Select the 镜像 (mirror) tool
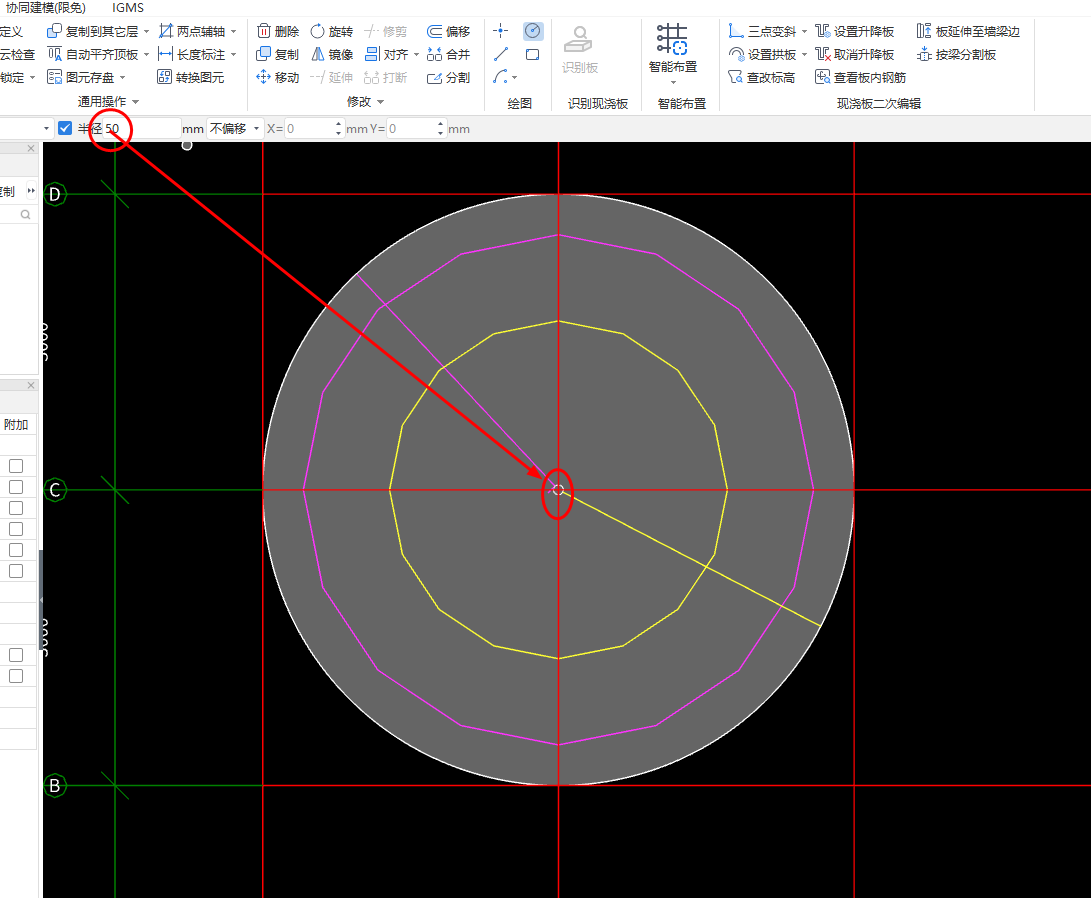Viewport: 1091px width, 898px height. pos(332,54)
